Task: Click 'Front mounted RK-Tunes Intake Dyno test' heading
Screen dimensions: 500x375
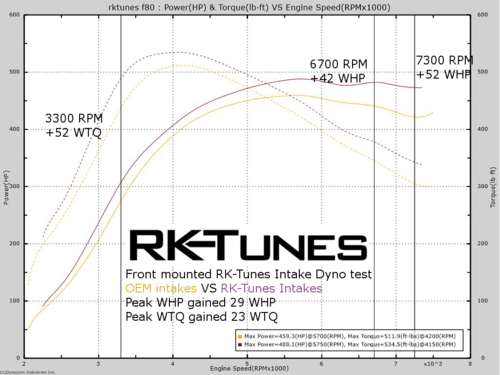Action: click(248, 274)
